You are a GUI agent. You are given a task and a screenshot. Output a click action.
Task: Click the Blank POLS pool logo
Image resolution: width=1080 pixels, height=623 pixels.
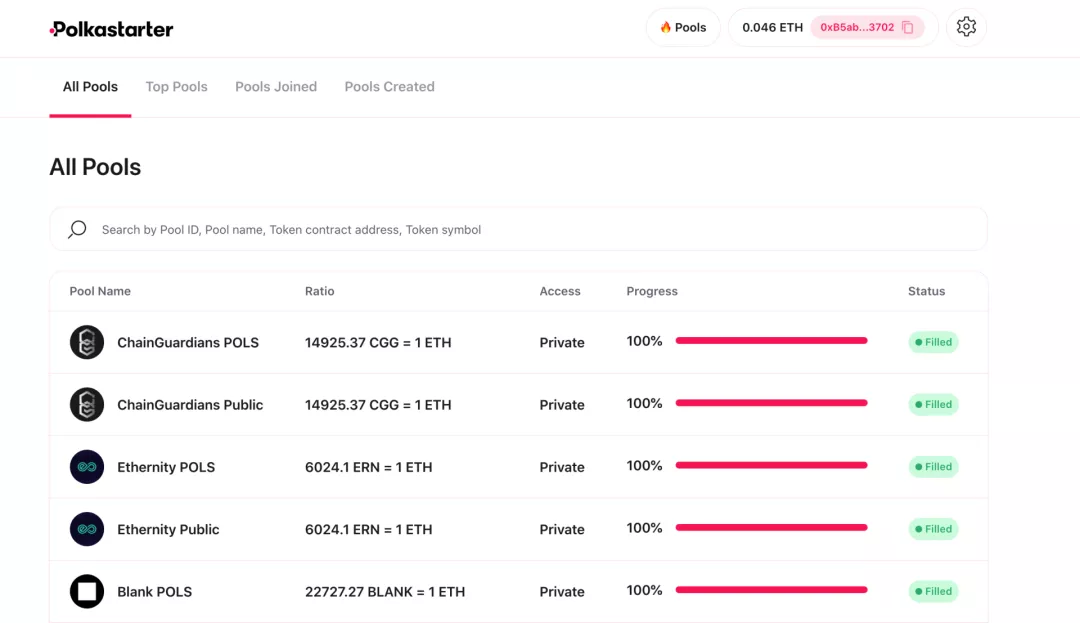[x=87, y=591]
